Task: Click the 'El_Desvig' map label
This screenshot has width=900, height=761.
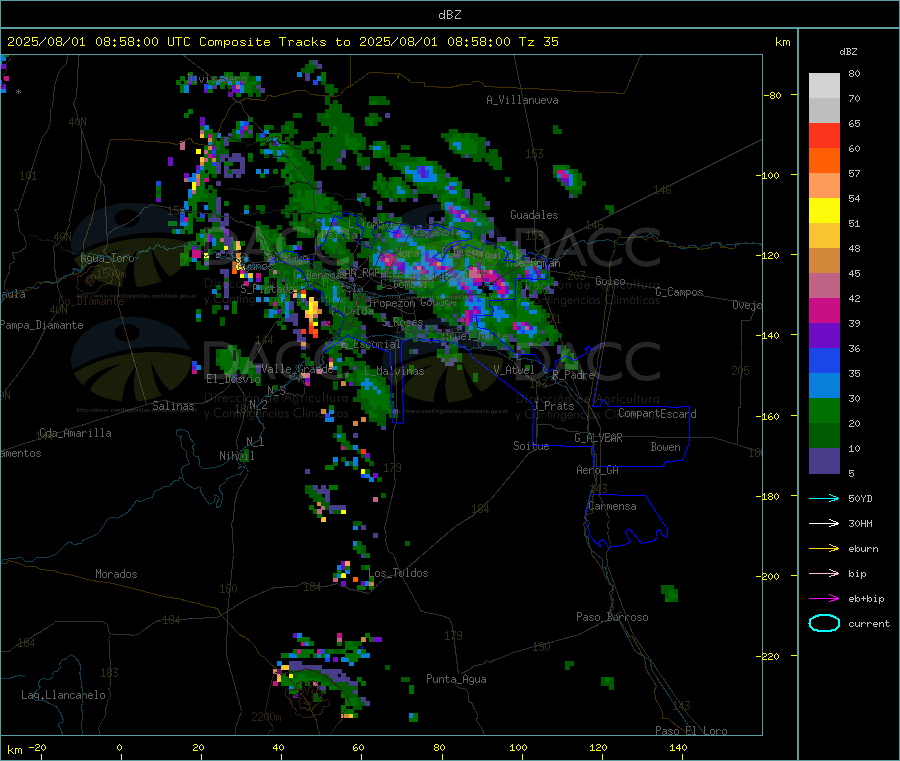Action: pyautogui.click(x=234, y=379)
